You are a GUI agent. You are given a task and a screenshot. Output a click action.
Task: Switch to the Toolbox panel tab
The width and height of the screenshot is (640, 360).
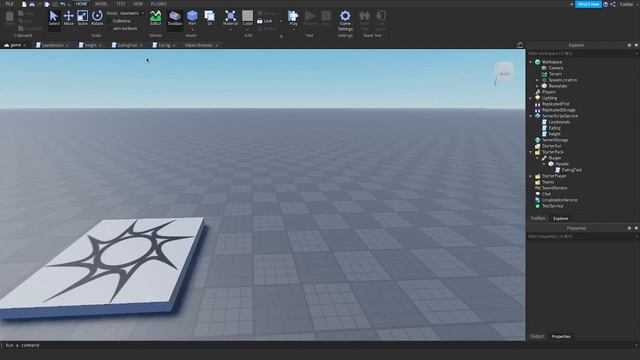[538, 218]
